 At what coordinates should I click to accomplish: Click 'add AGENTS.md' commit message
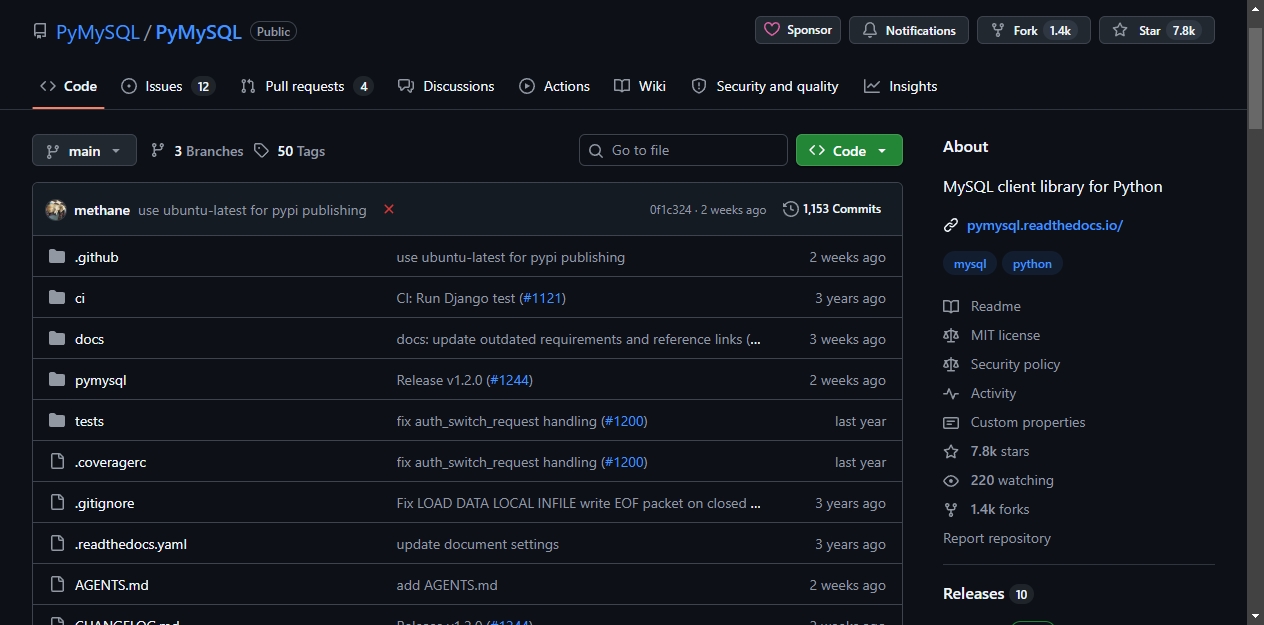(447, 585)
